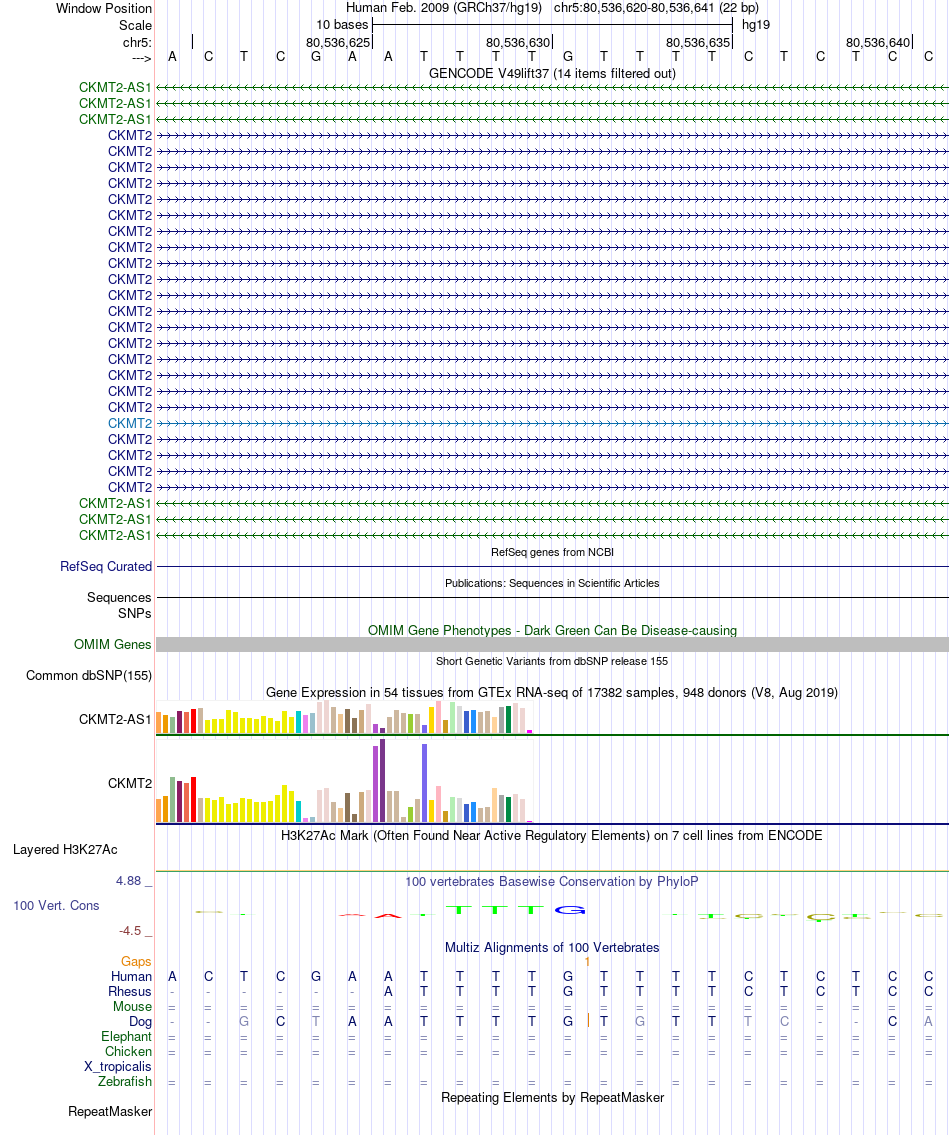
Task: Click the -4.5 lower conservation scale value
Action: 130,931
